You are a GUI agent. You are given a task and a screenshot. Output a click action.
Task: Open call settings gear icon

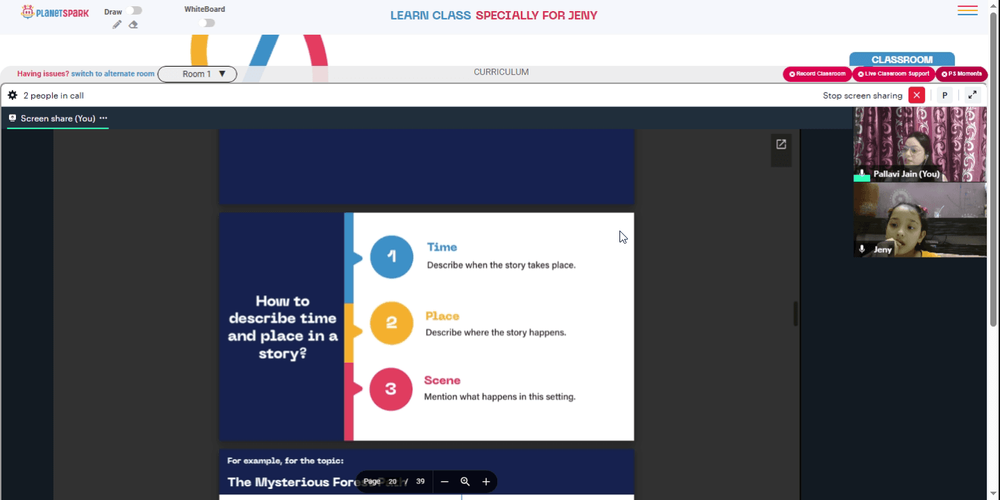click(x=12, y=96)
